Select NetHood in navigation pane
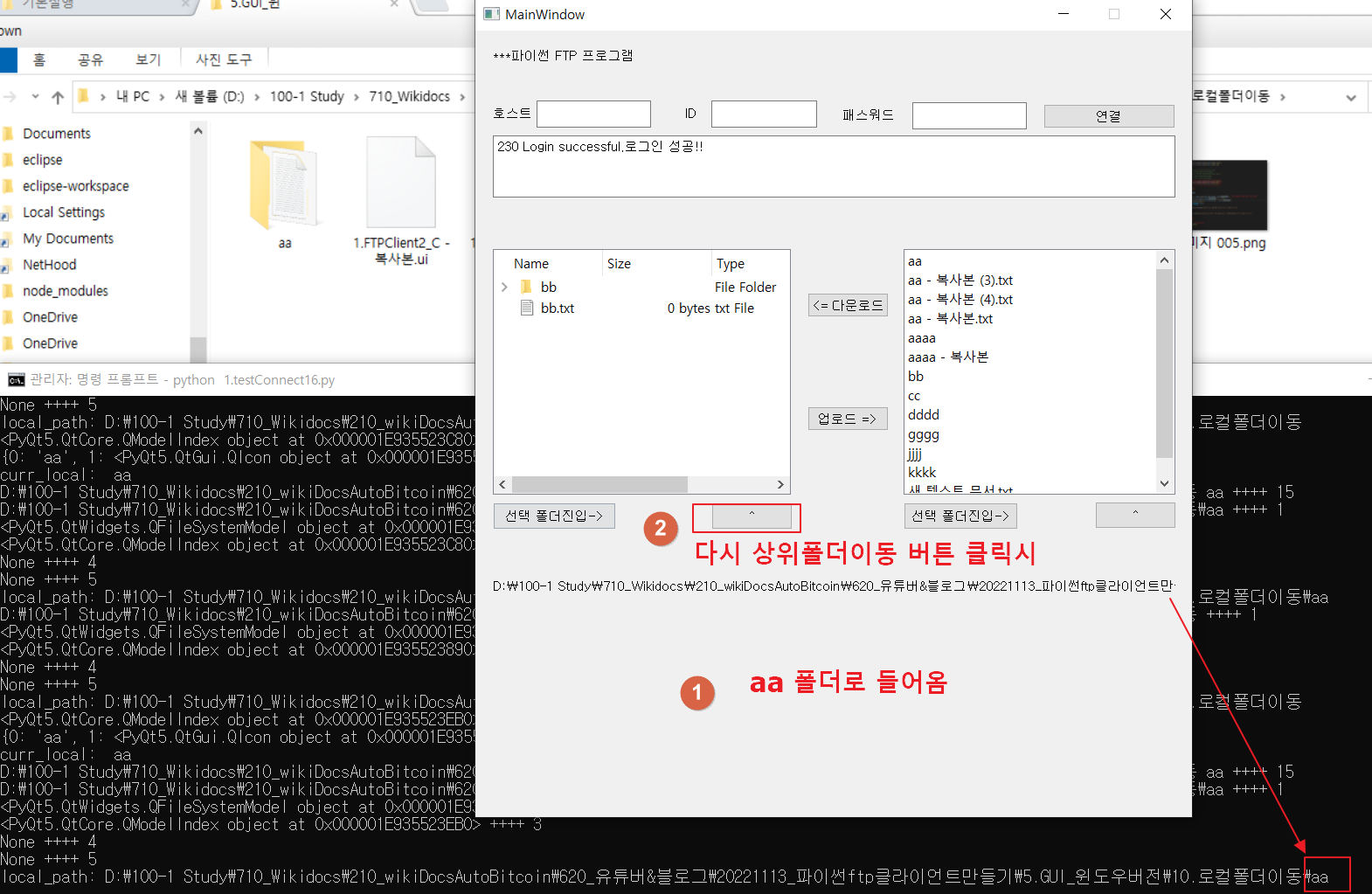This screenshot has height=894, width=1372. (x=50, y=265)
